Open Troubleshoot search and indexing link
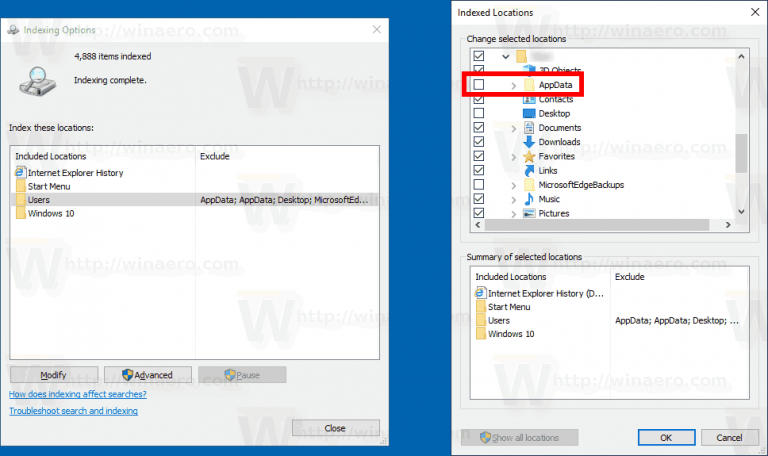768x456 pixels. [73, 411]
